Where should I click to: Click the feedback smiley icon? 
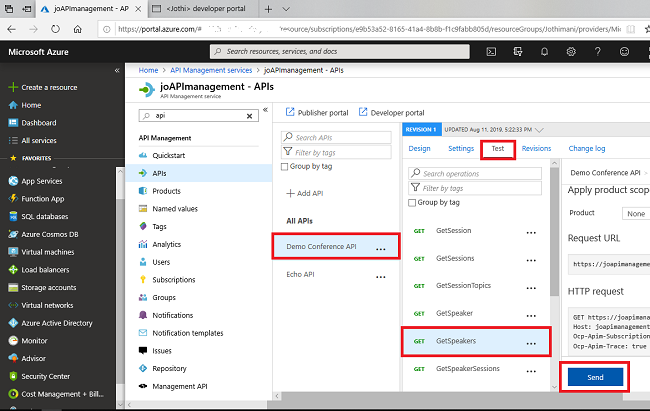624,52
